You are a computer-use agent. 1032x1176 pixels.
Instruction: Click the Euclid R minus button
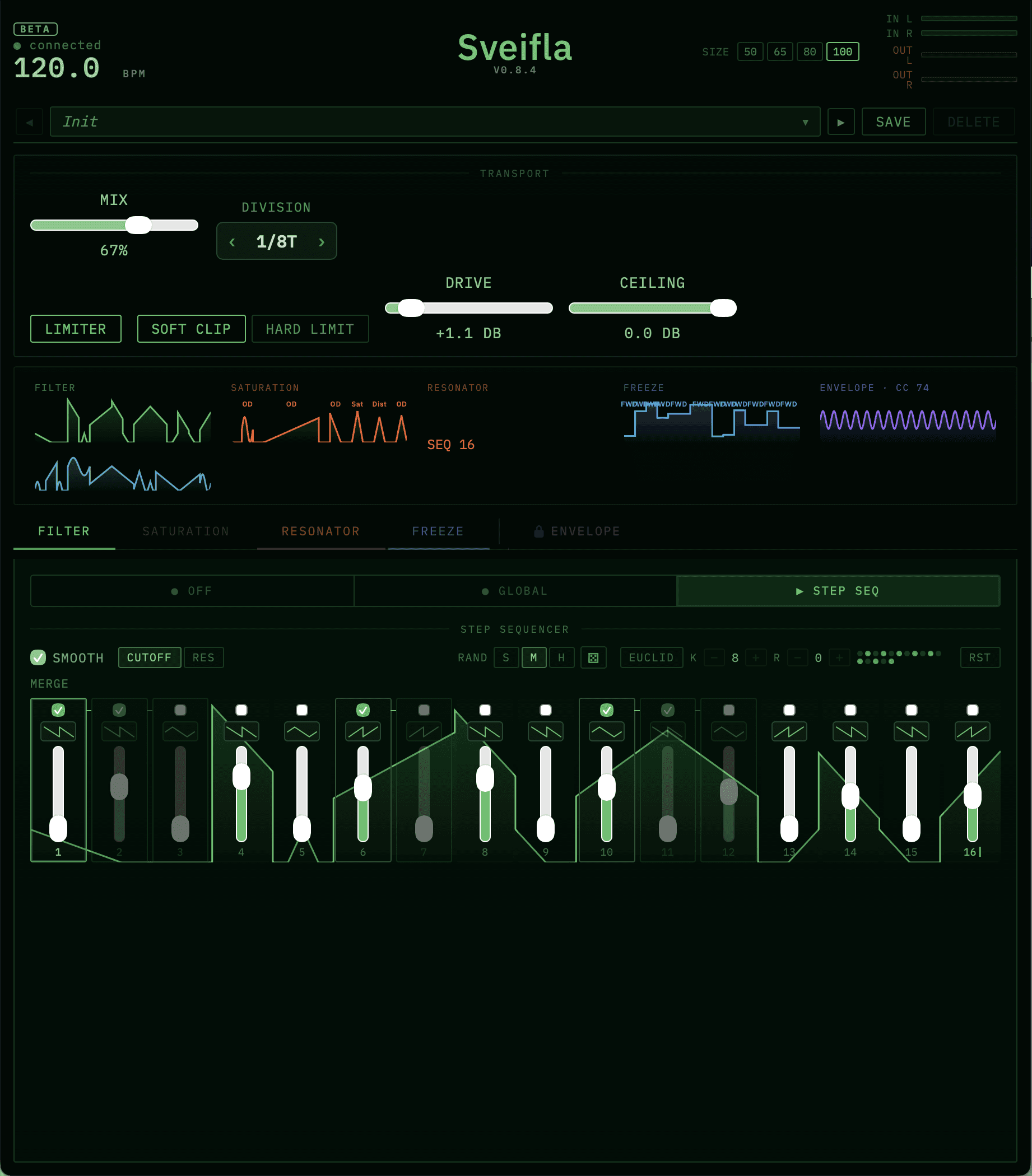point(798,657)
